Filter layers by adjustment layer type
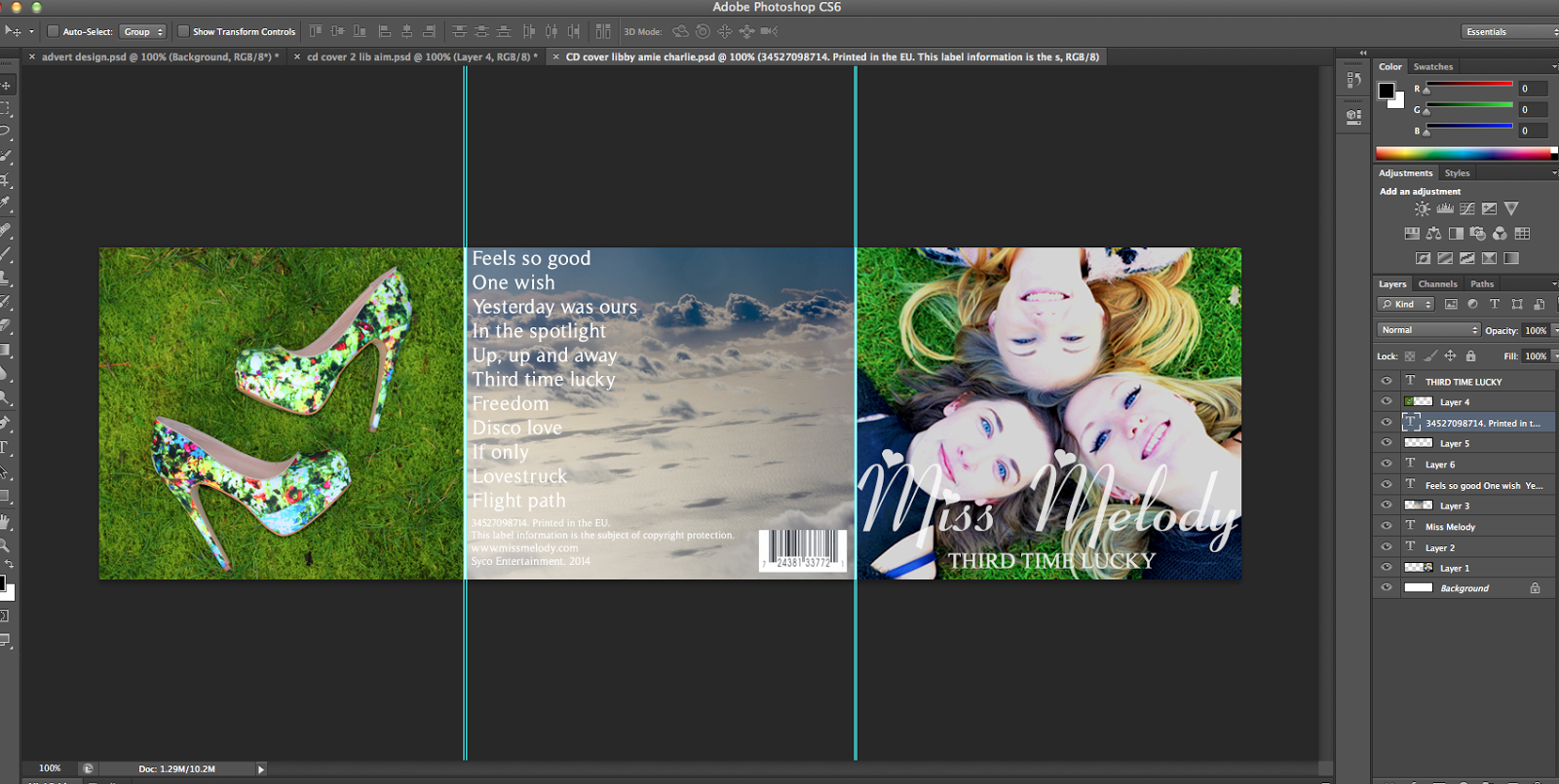Screen dimensions: 1559x784 pos(1472,304)
